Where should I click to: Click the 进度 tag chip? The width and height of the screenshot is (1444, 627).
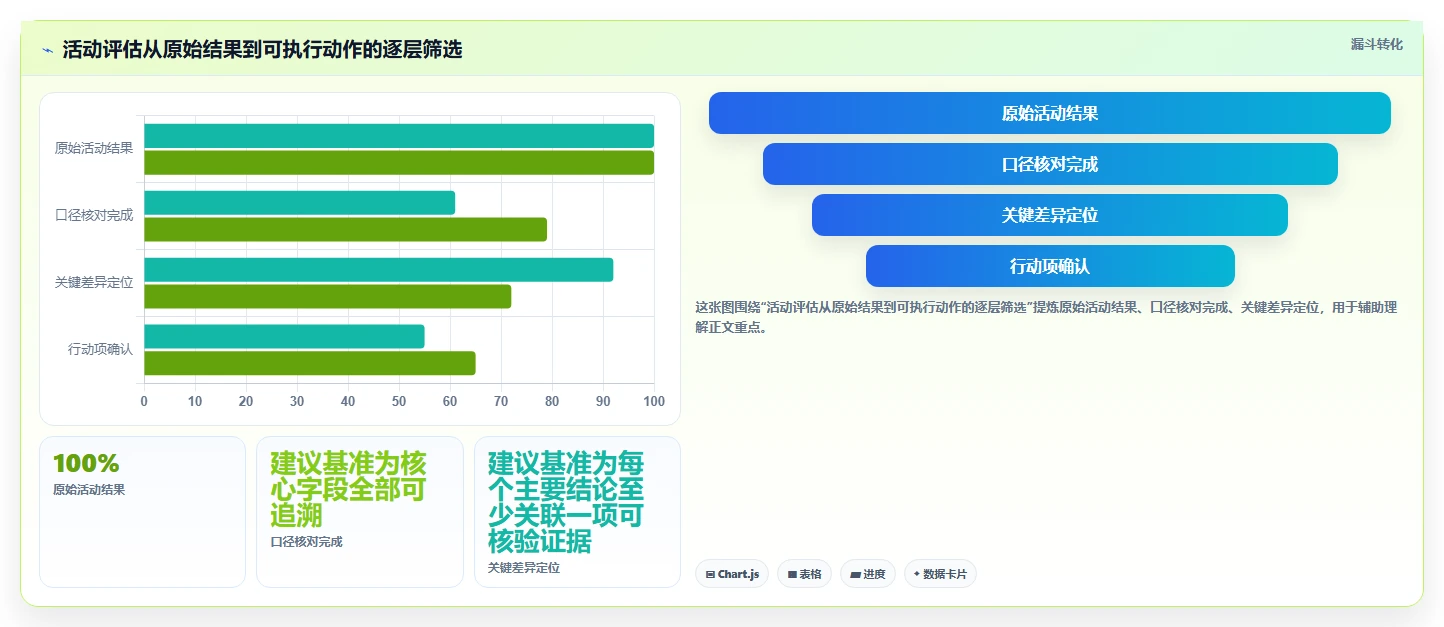coord(868,574)
